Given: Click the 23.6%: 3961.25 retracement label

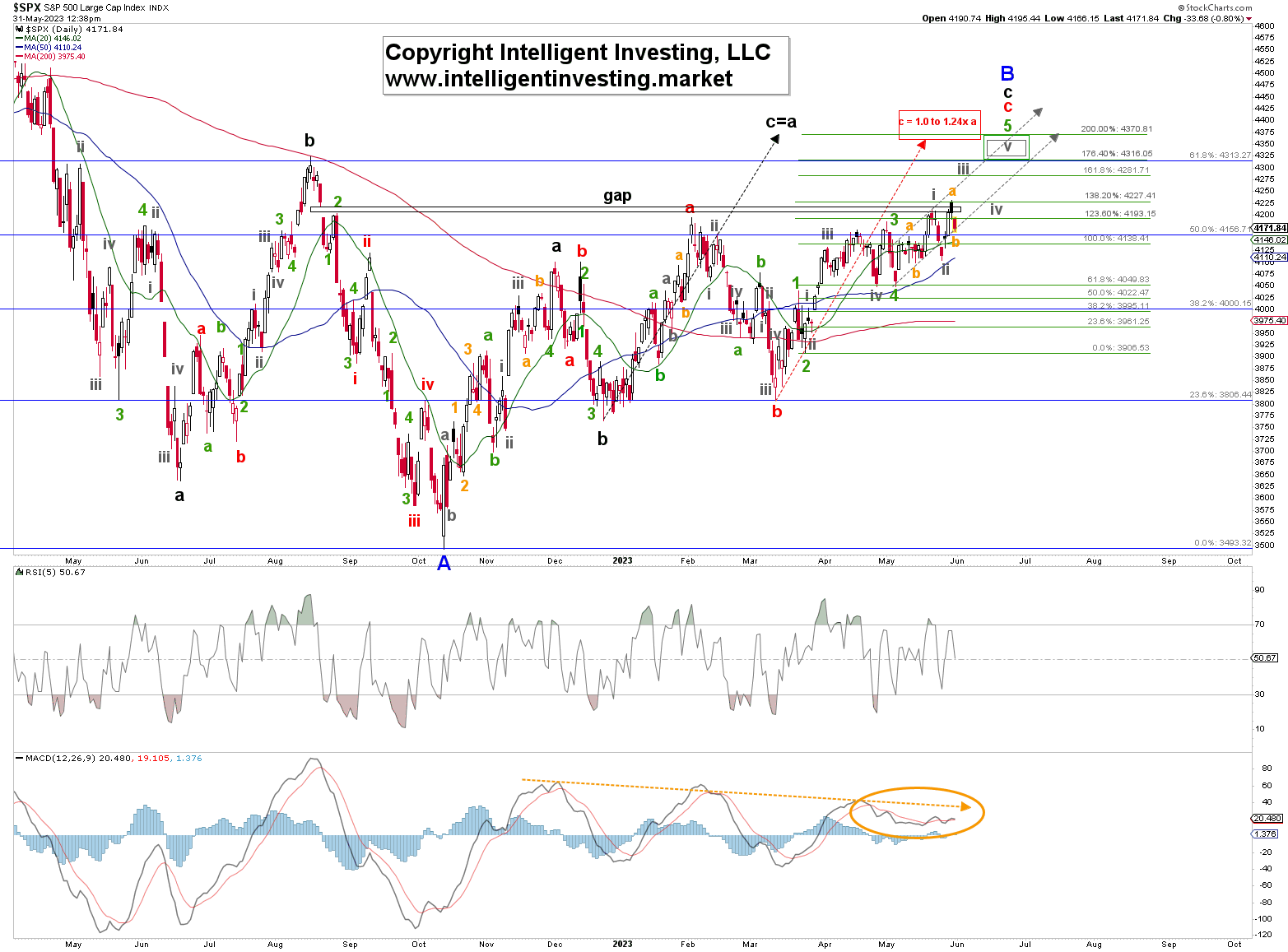Looking at the screenshot, I should tap(1118, 322).
